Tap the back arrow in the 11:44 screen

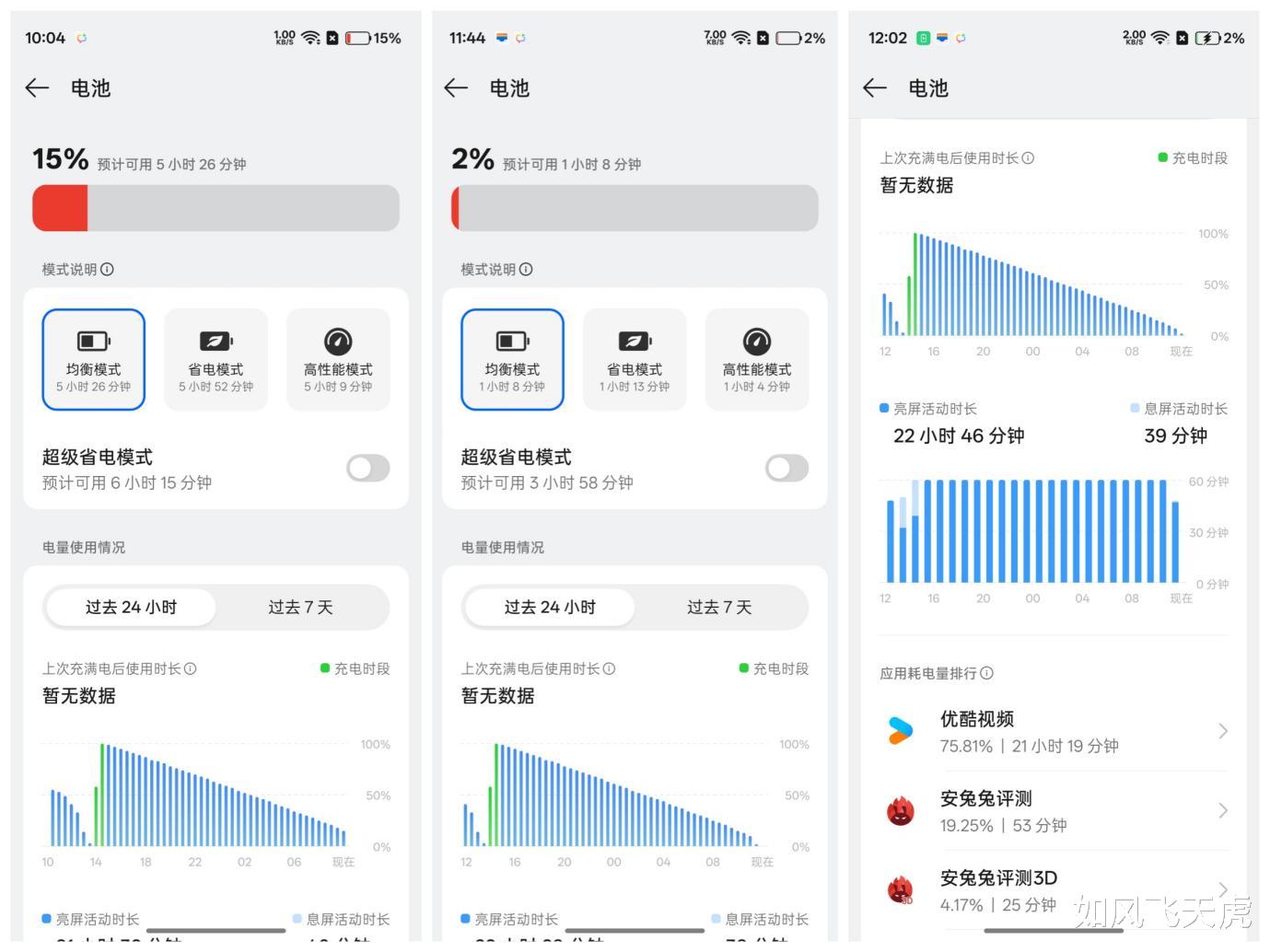pos(456,88)
